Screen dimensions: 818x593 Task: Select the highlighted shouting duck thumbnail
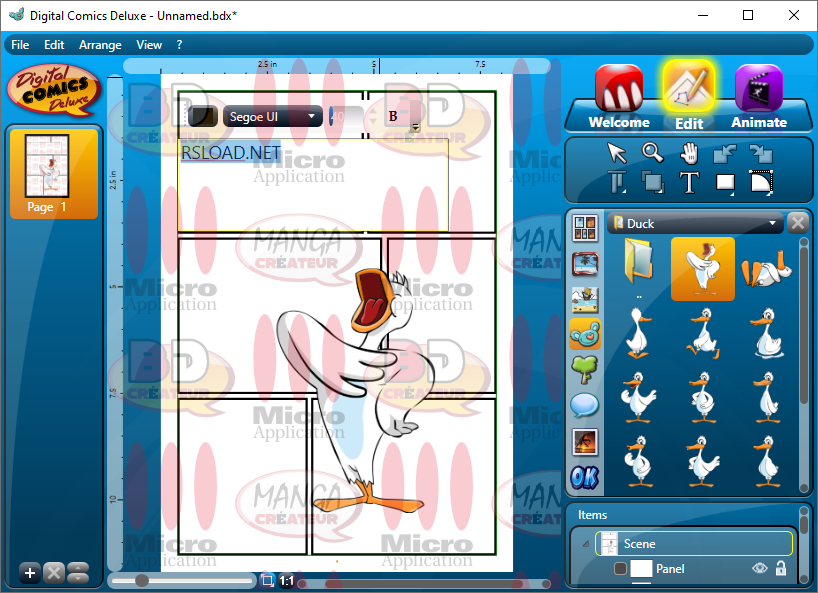(703, 269)
